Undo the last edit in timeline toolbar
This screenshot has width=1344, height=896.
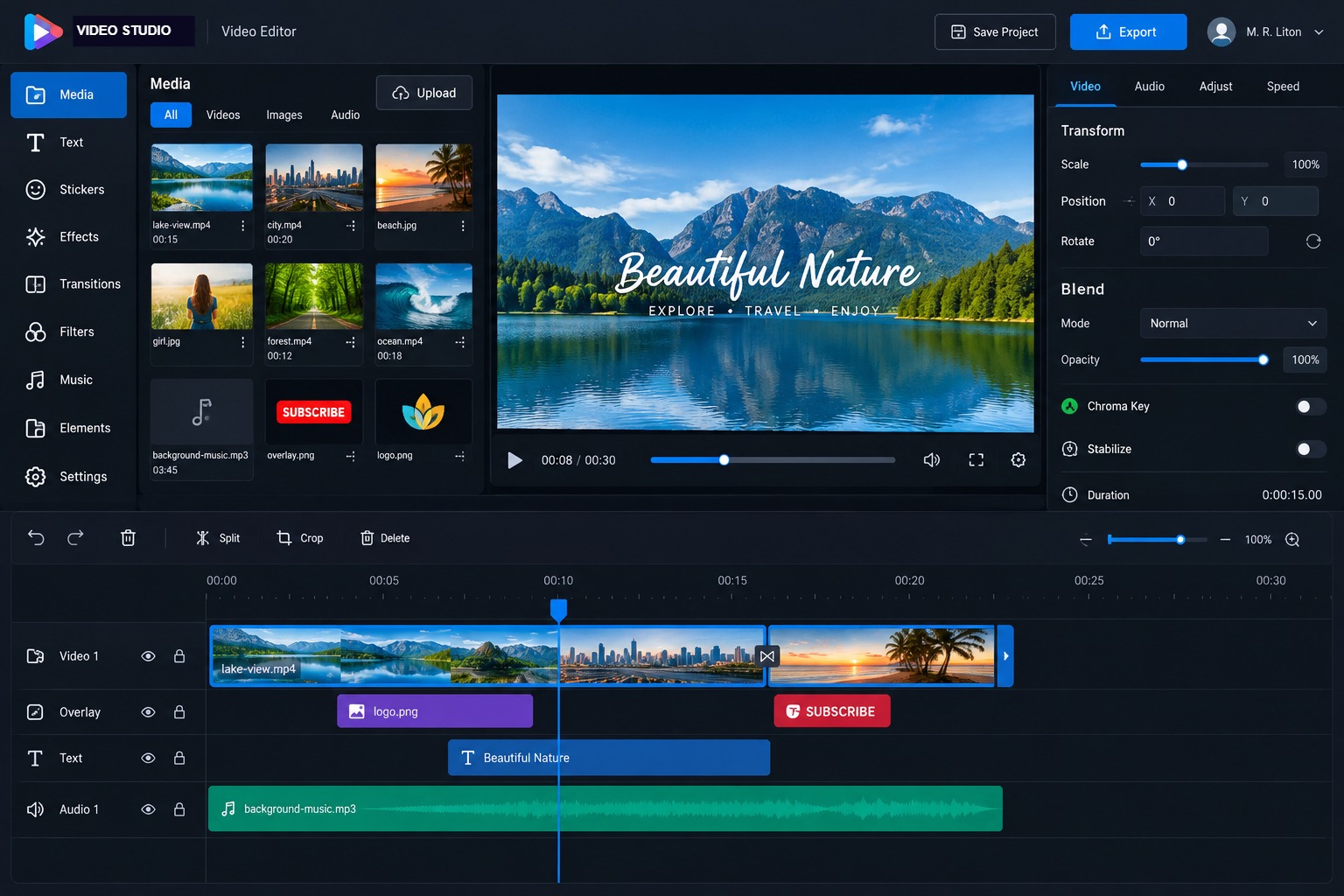pos(36,537)
